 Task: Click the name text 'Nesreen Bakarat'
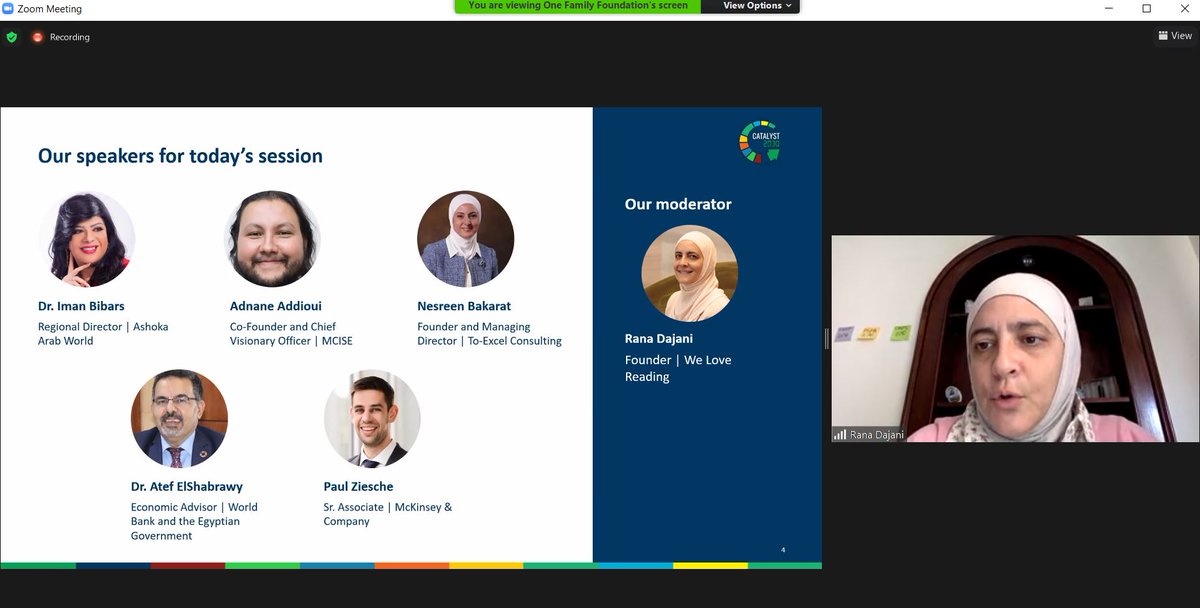[464, 306]
